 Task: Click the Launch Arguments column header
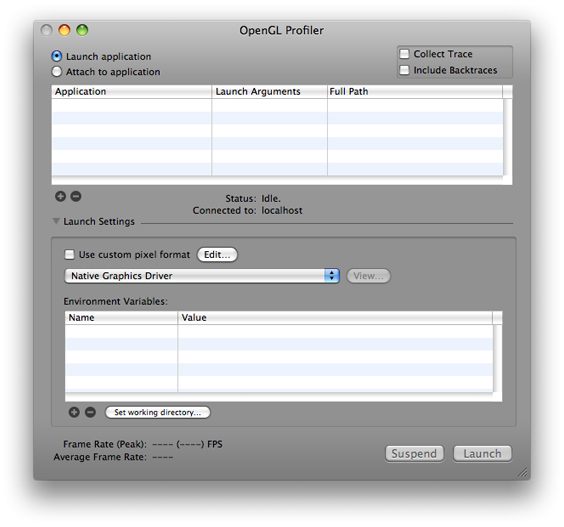pos(270,92)
